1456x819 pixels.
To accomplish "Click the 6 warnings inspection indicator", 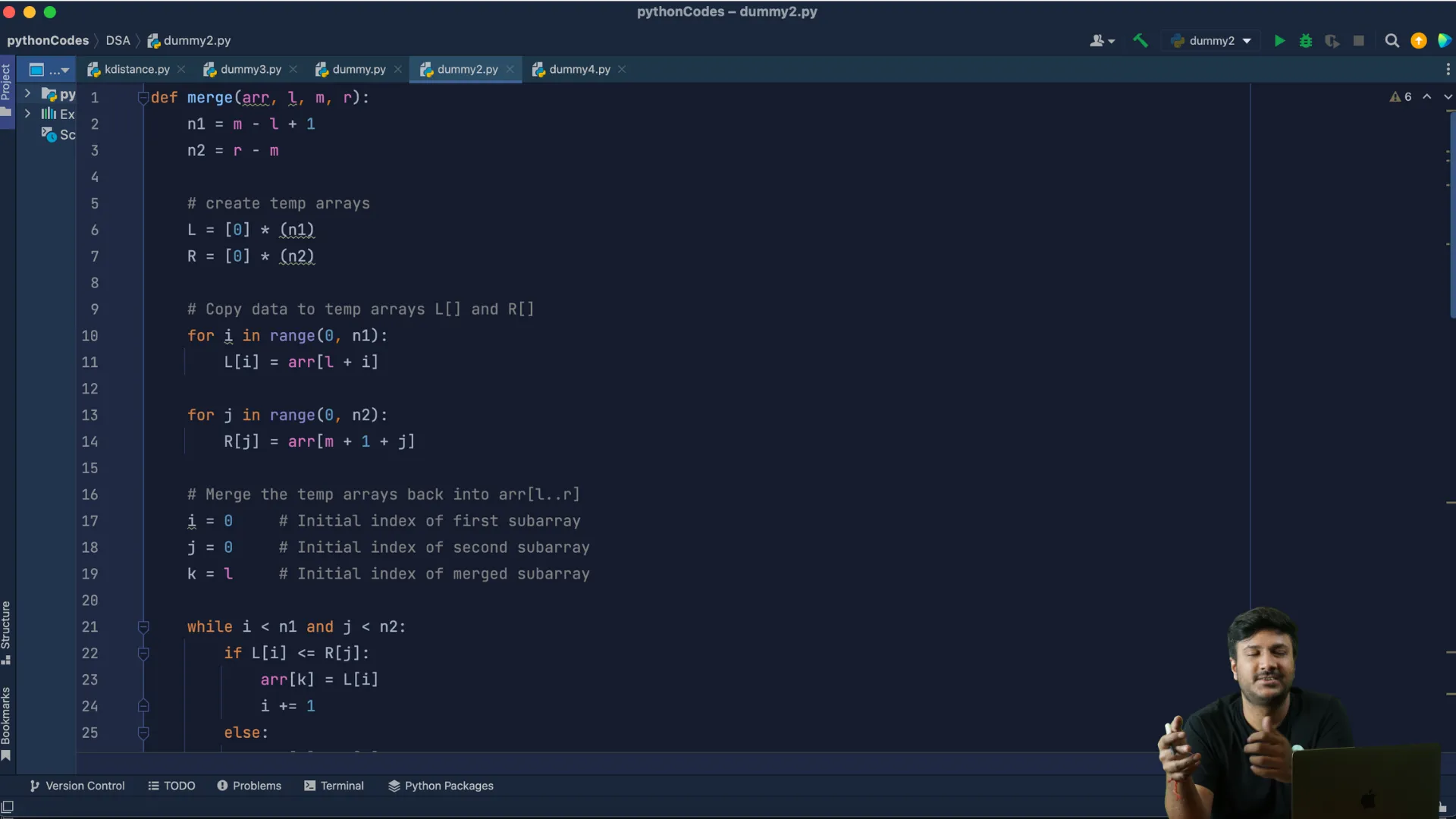I will tap(1401, 97).
